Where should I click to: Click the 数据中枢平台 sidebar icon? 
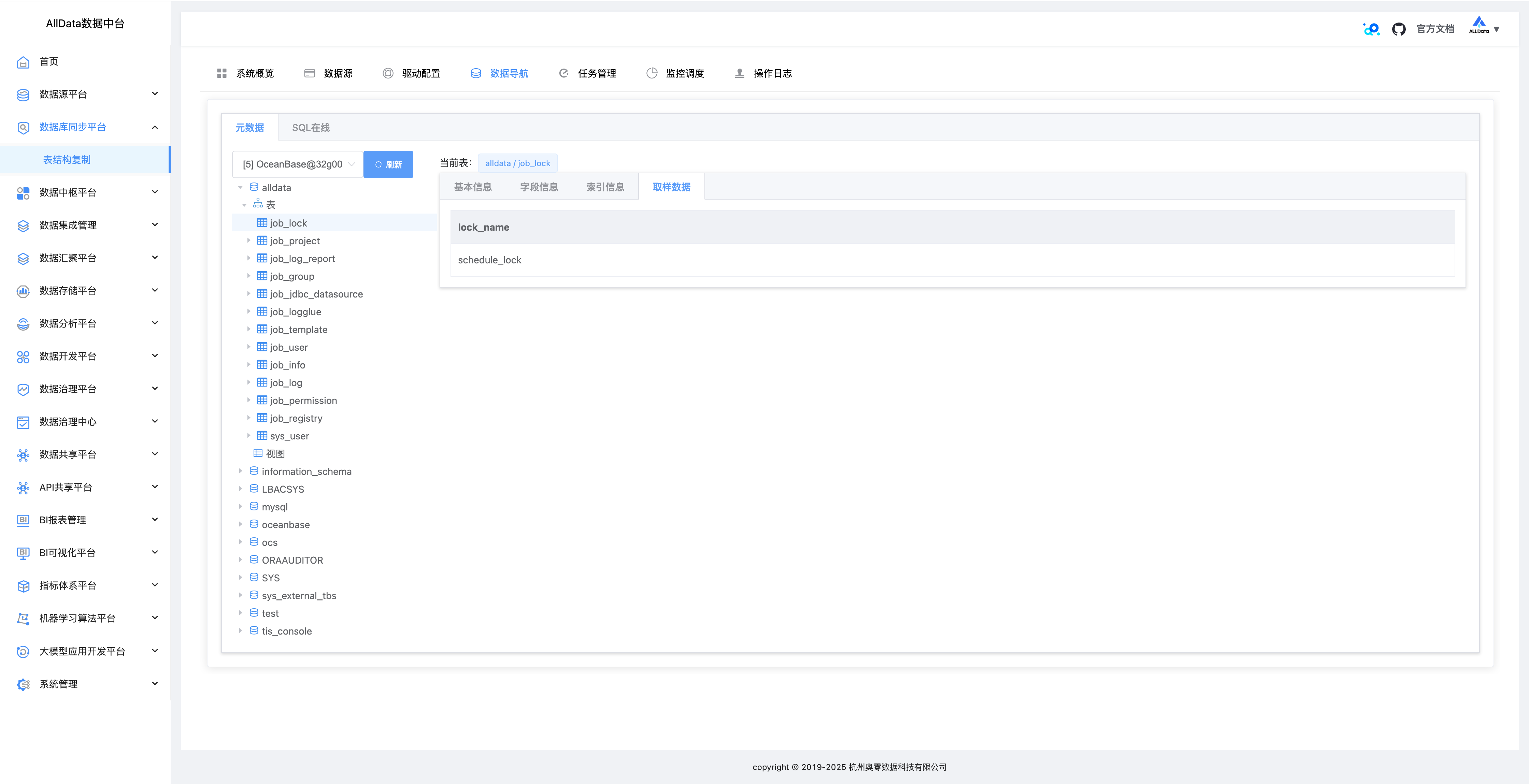(x=23, y=193)
